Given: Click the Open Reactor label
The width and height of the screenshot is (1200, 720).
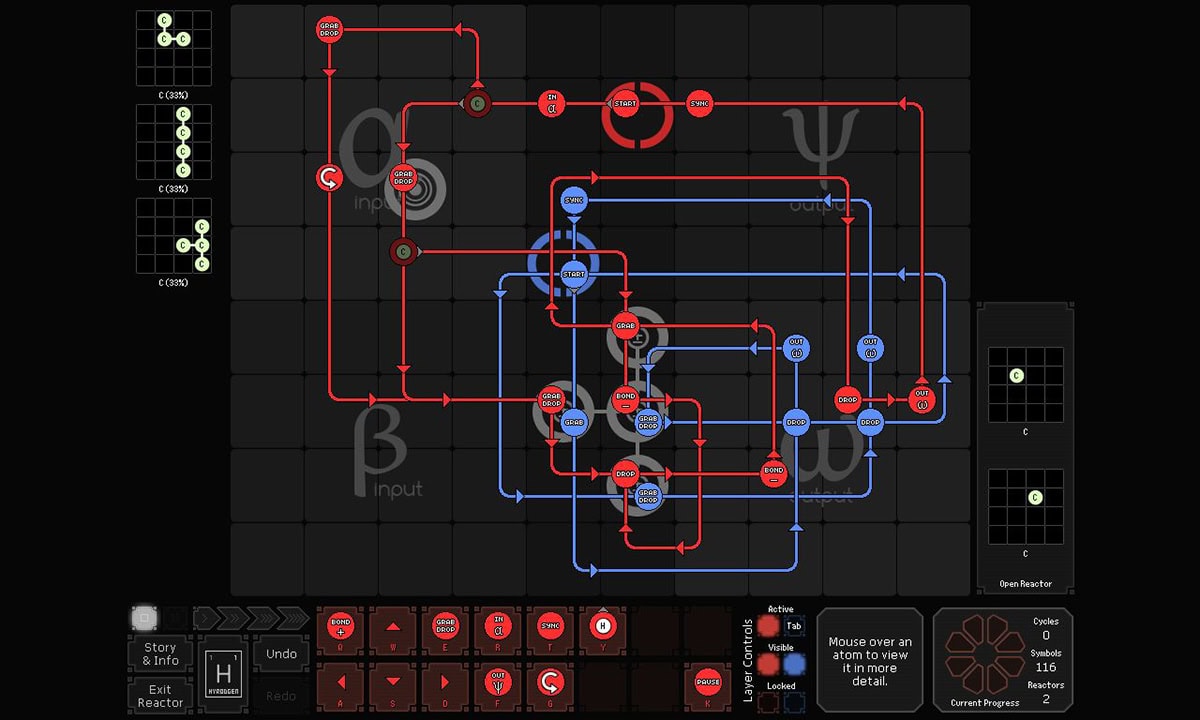Looking at the screenshot, I should point(1025,584).
